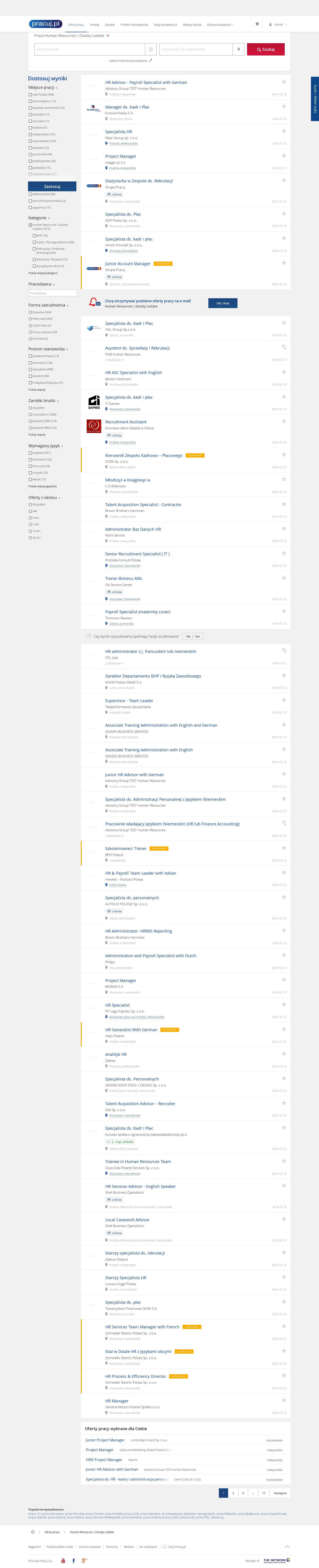Open the YouTube icon in footer
Image resolution: width=319 pixels, height=1568 pixels.
click(63, 1560)
